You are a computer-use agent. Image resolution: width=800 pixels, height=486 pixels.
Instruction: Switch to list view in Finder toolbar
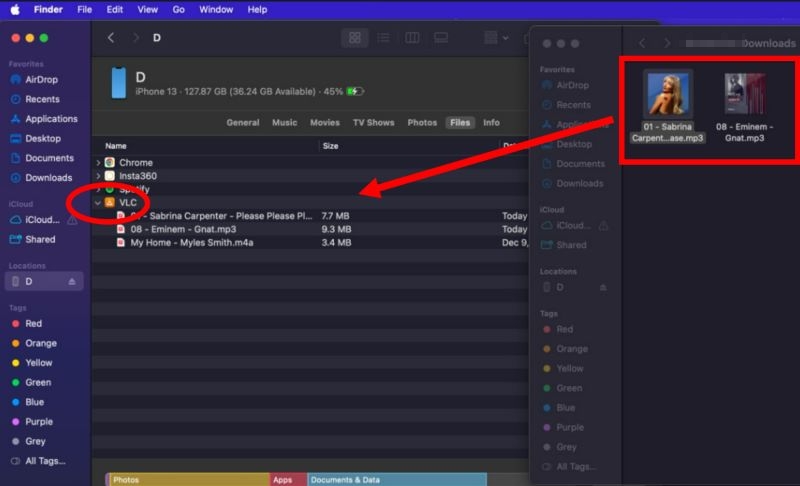click(x=383, y=38)
